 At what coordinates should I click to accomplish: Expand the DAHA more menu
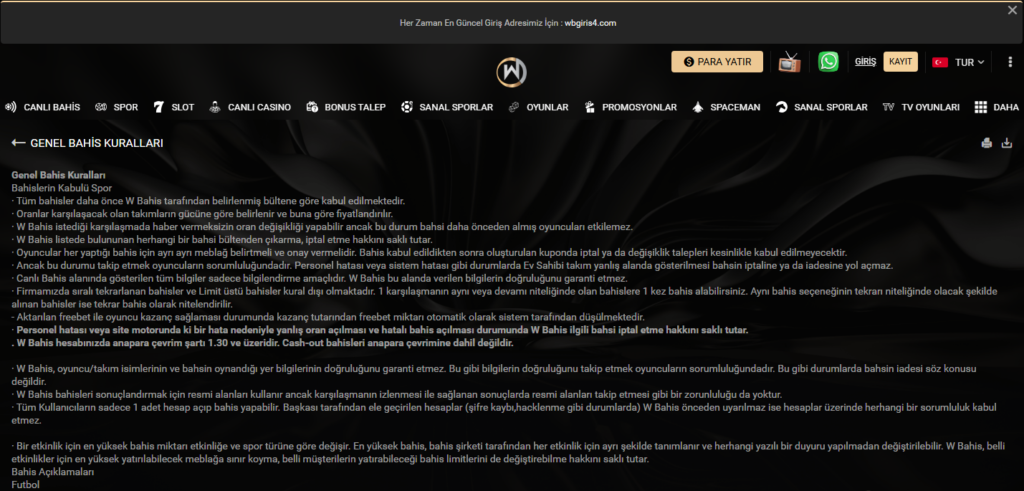1006,107
